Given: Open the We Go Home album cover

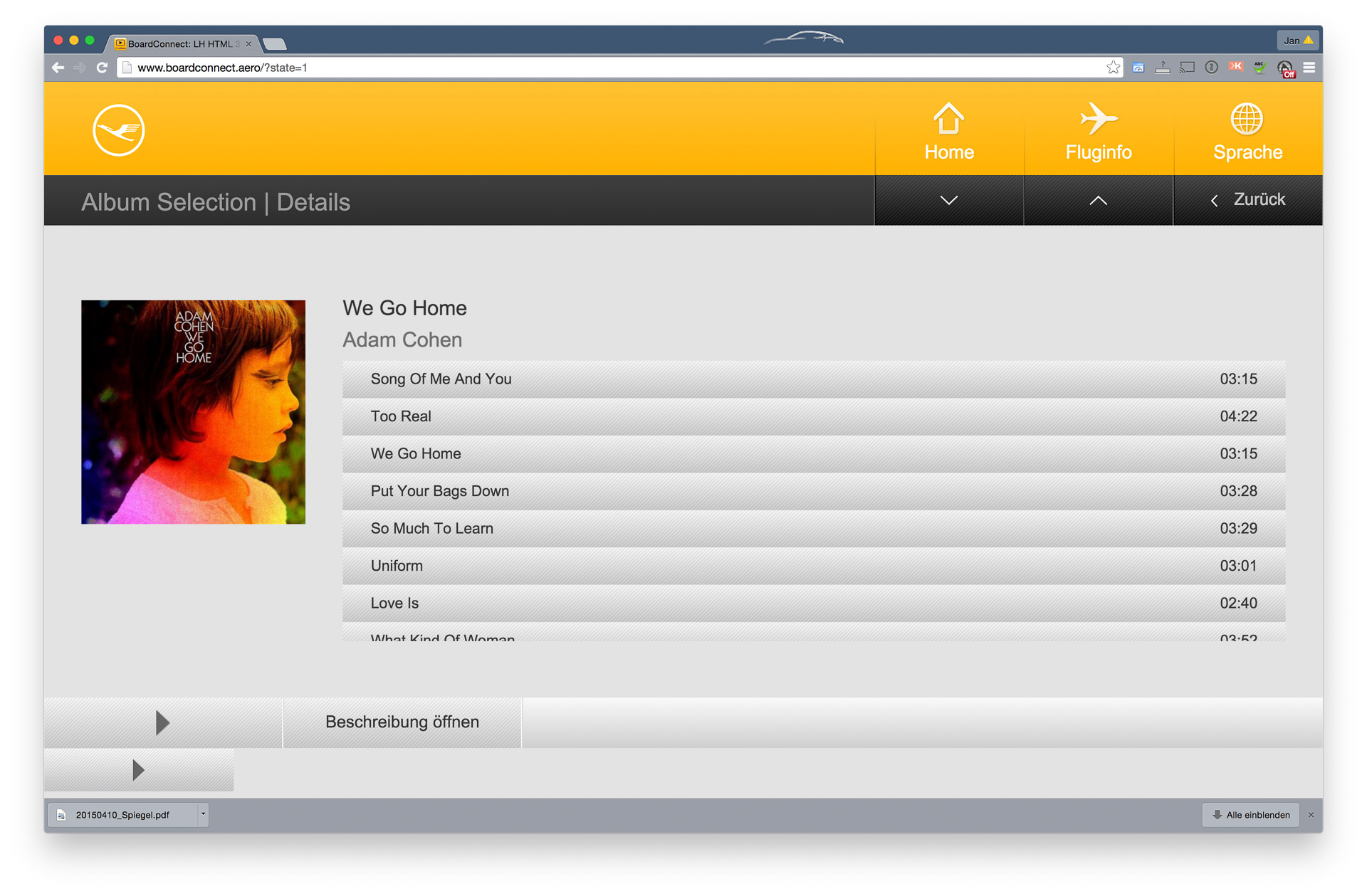Looking at the screenshot, I should tap(193, 412).
